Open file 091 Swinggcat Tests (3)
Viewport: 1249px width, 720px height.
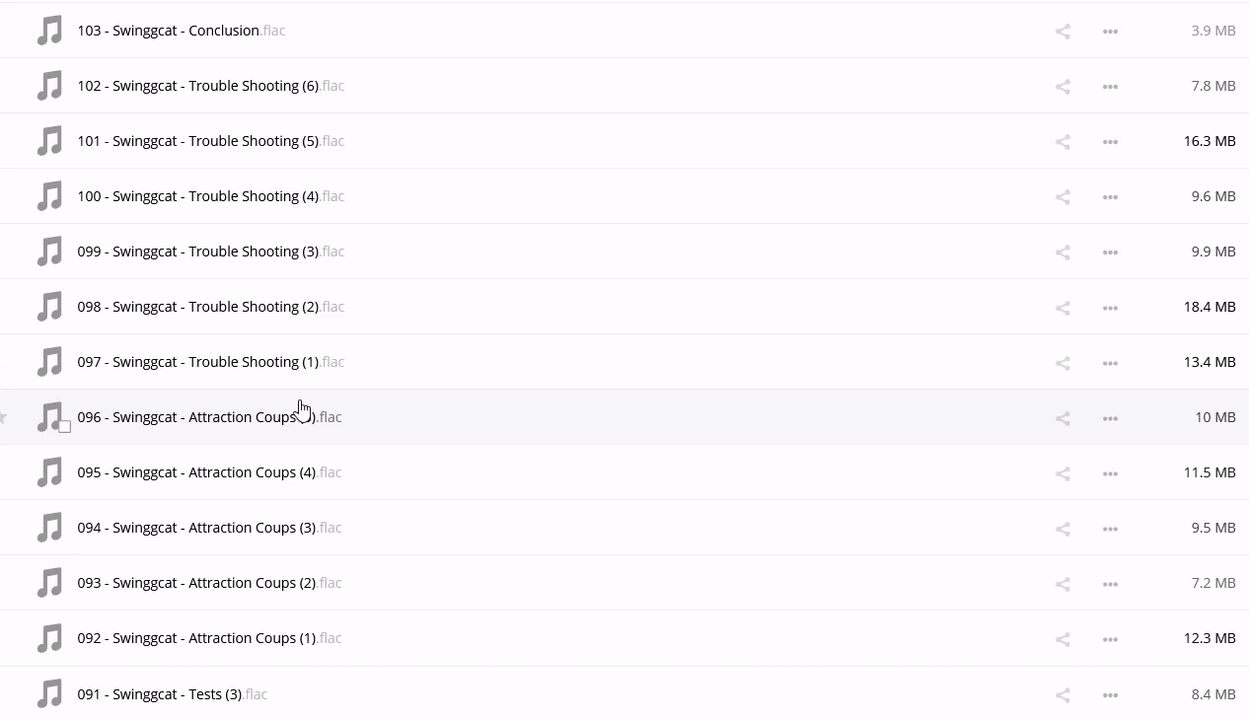coord(159,694)
